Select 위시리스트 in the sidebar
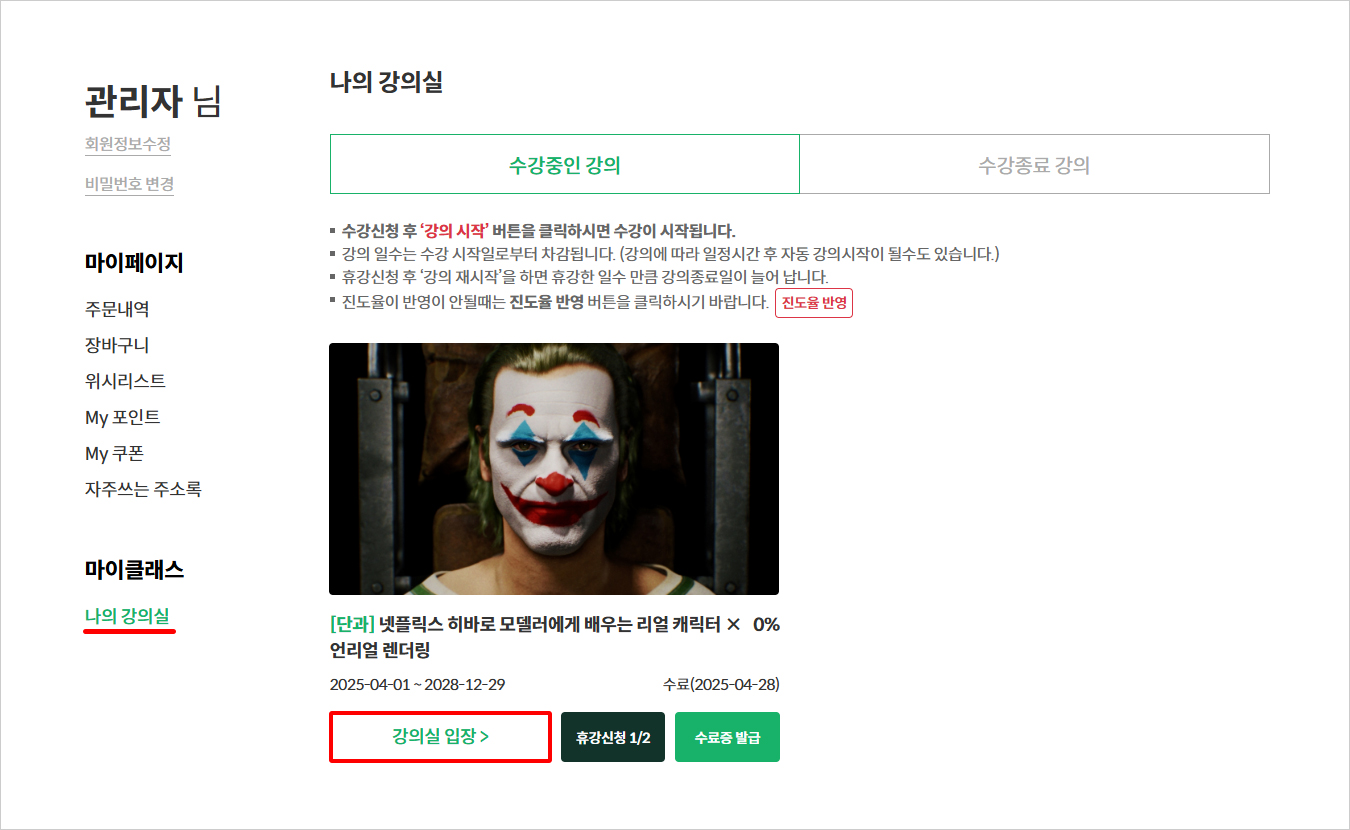 tap(125, 381)
